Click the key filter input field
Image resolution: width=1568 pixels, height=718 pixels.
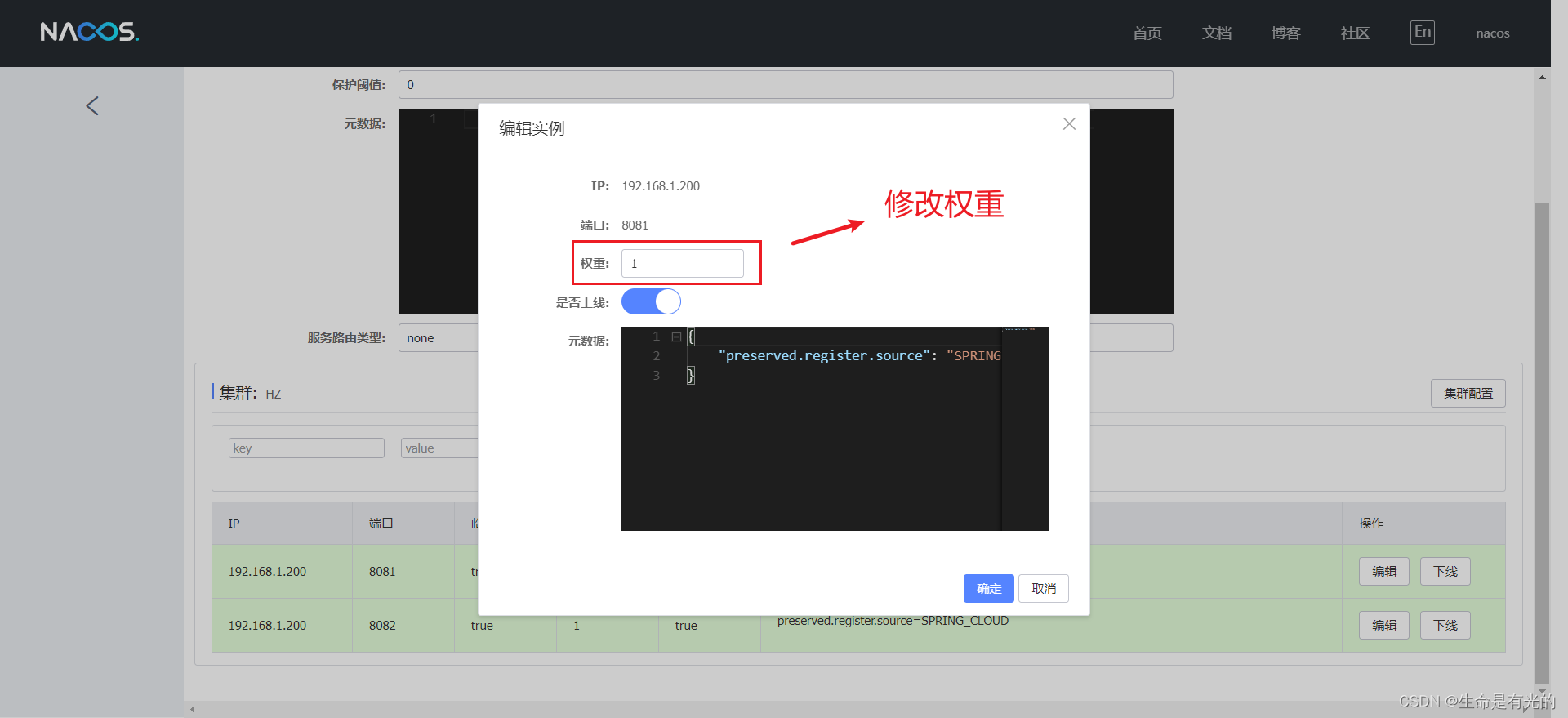click(x=306, y=448)
